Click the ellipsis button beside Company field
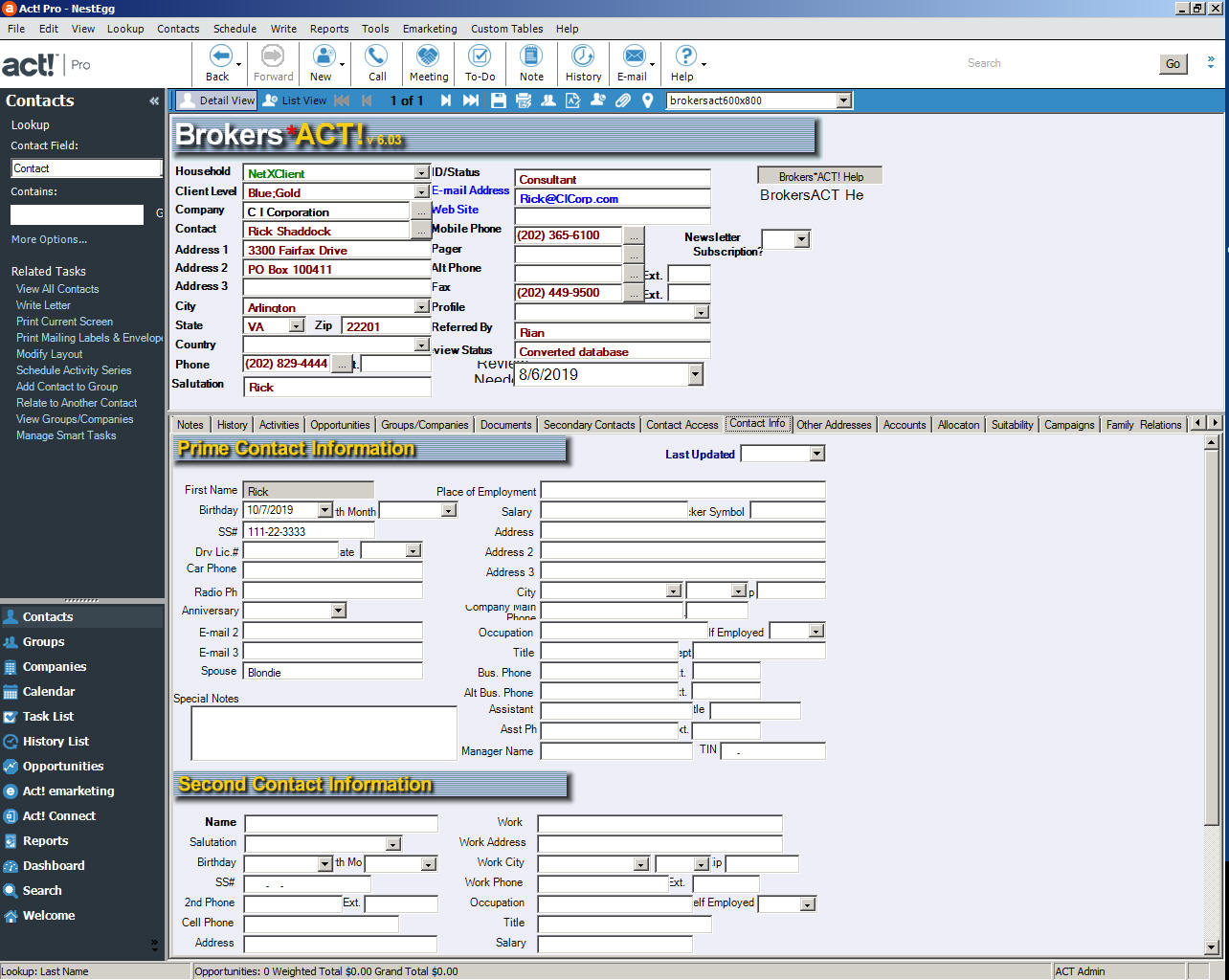 coord(421,212)
